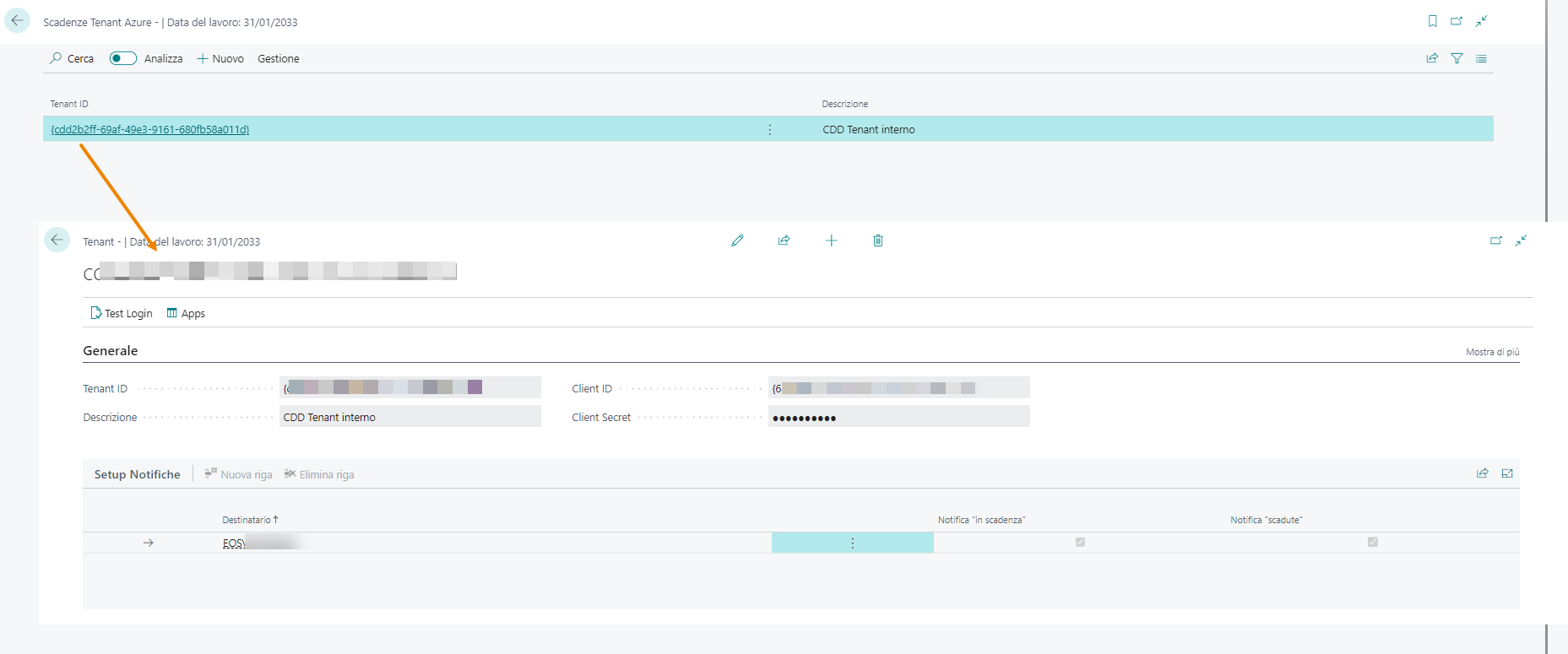Toggle Notifica "in scadenza" checkbox

[x=1080, y=542]
